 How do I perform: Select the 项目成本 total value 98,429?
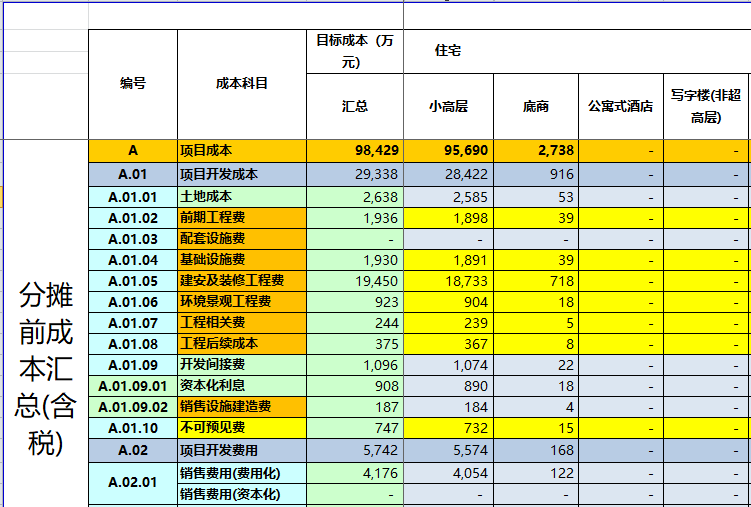tap(354, 150)
